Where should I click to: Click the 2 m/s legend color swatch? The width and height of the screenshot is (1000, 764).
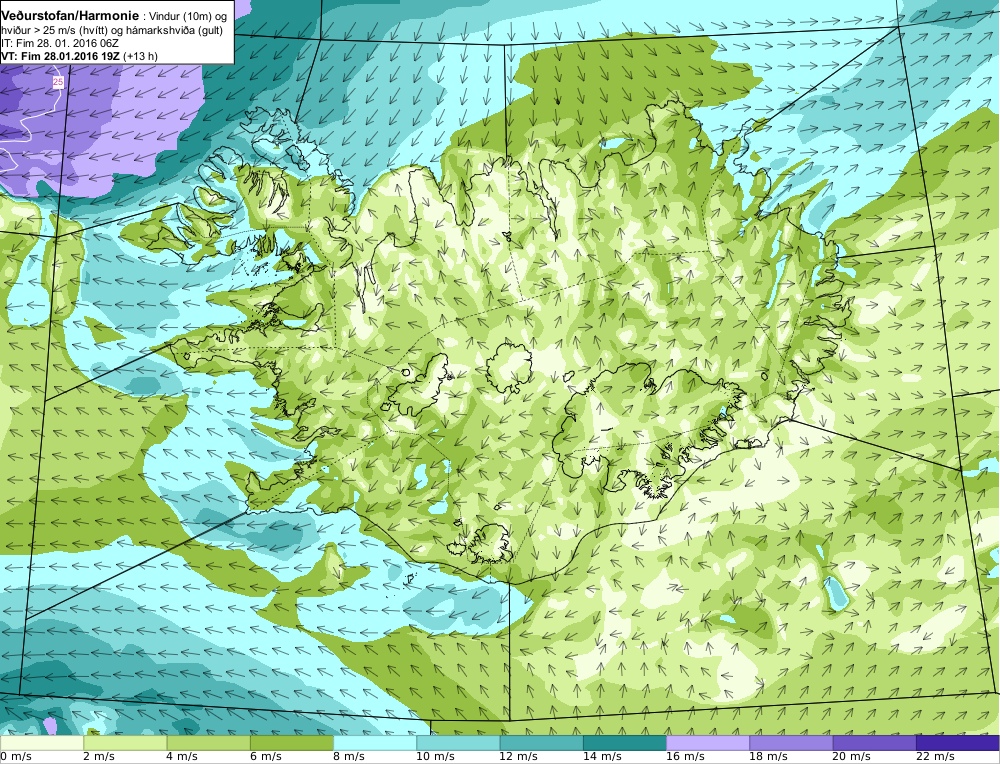tap(125, 743)
